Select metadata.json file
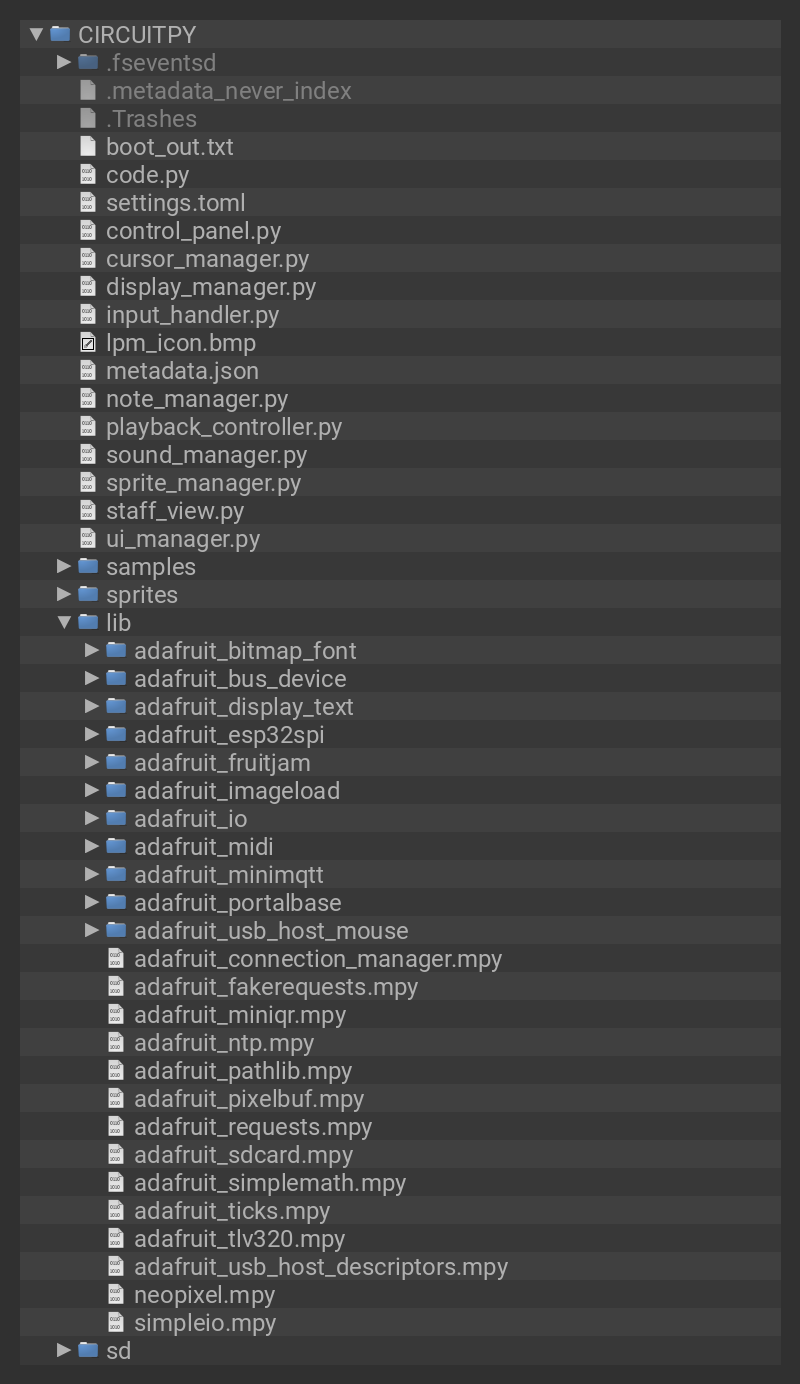The width and height of the screenshot is (800, 1384). click(182, 371)
